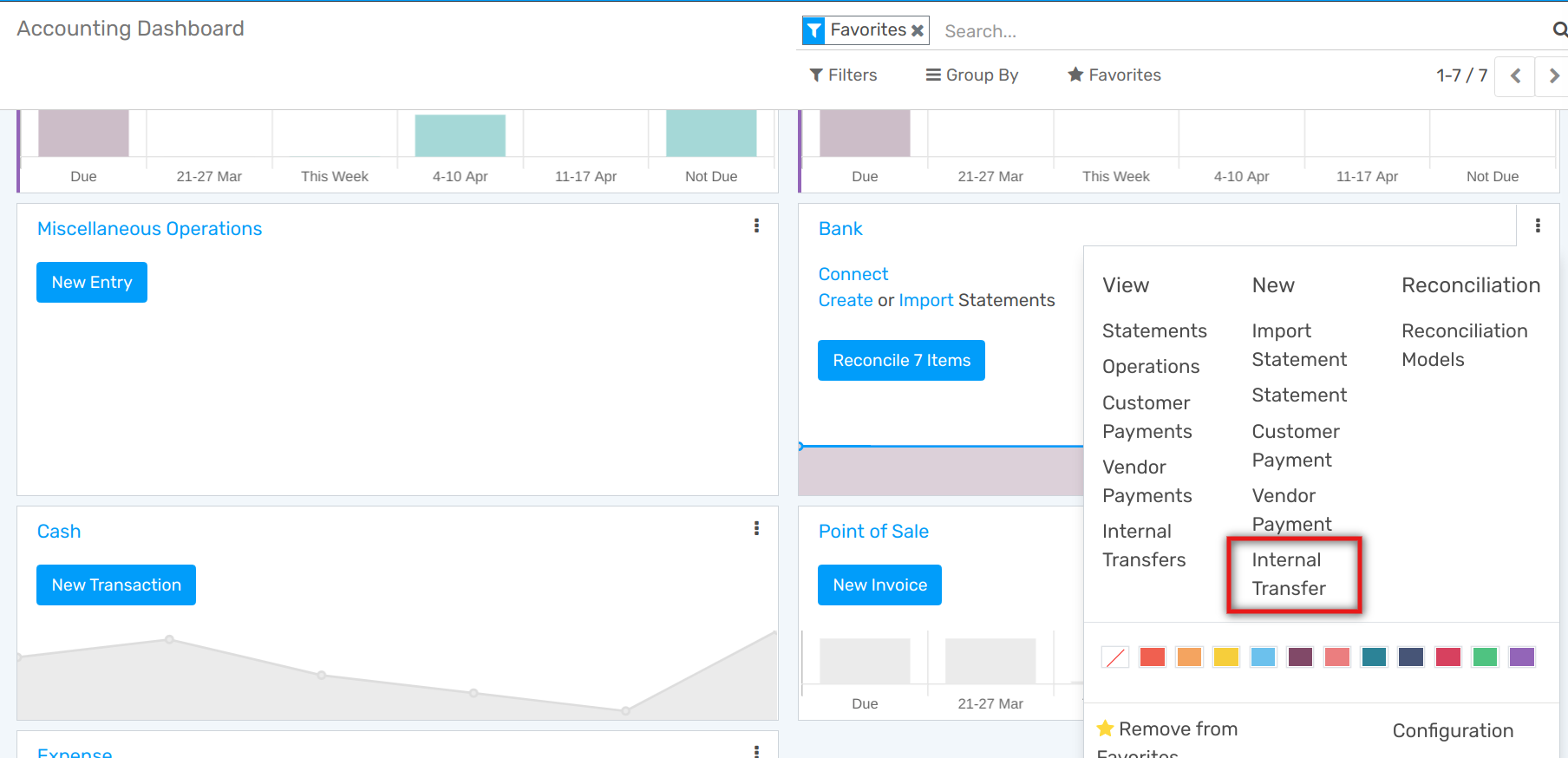Remove the Favorites filter with the x icon
This screenshot has width=1568, height=758.
917,30
